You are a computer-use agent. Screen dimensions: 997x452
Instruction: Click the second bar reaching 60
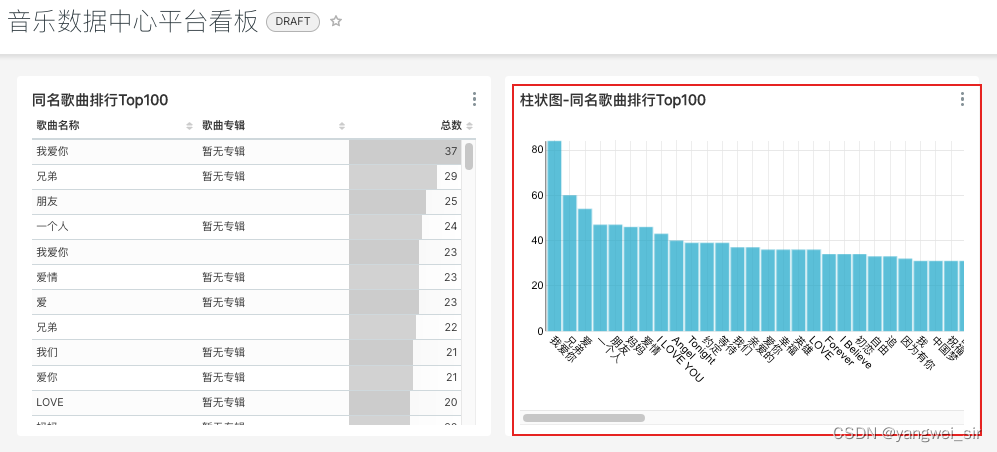570,263
